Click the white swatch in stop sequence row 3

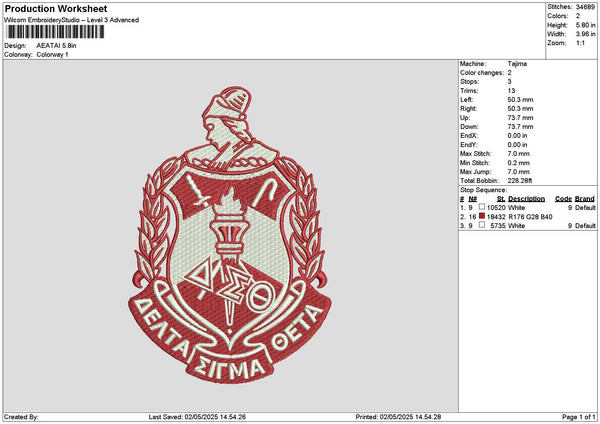tap(482, 225)
